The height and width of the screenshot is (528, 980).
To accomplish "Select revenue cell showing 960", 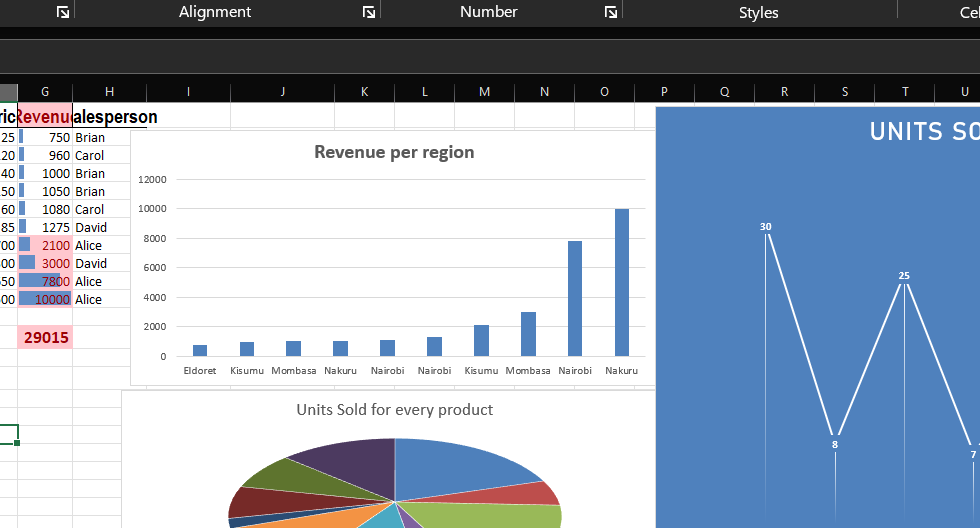I will point(45,156).
